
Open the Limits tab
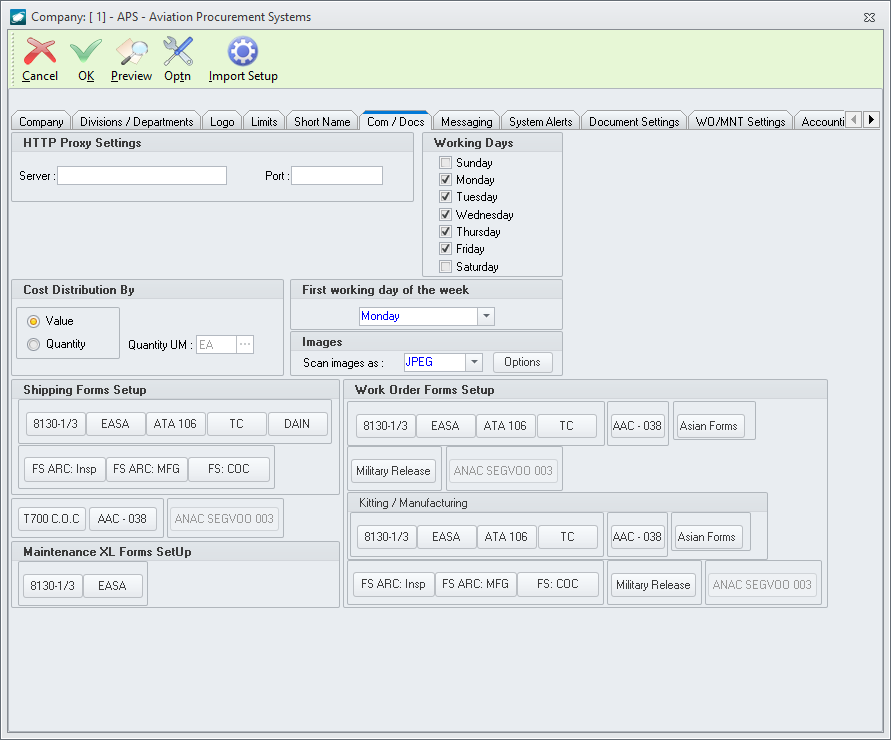point(264,122)
